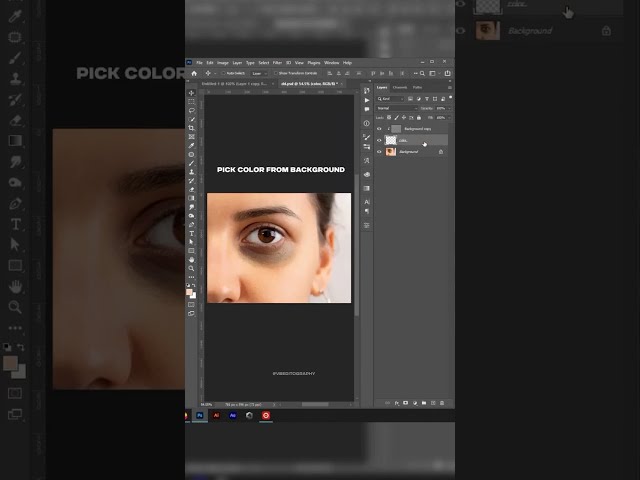Toggle lock transparent pixels

click(389, 118)
